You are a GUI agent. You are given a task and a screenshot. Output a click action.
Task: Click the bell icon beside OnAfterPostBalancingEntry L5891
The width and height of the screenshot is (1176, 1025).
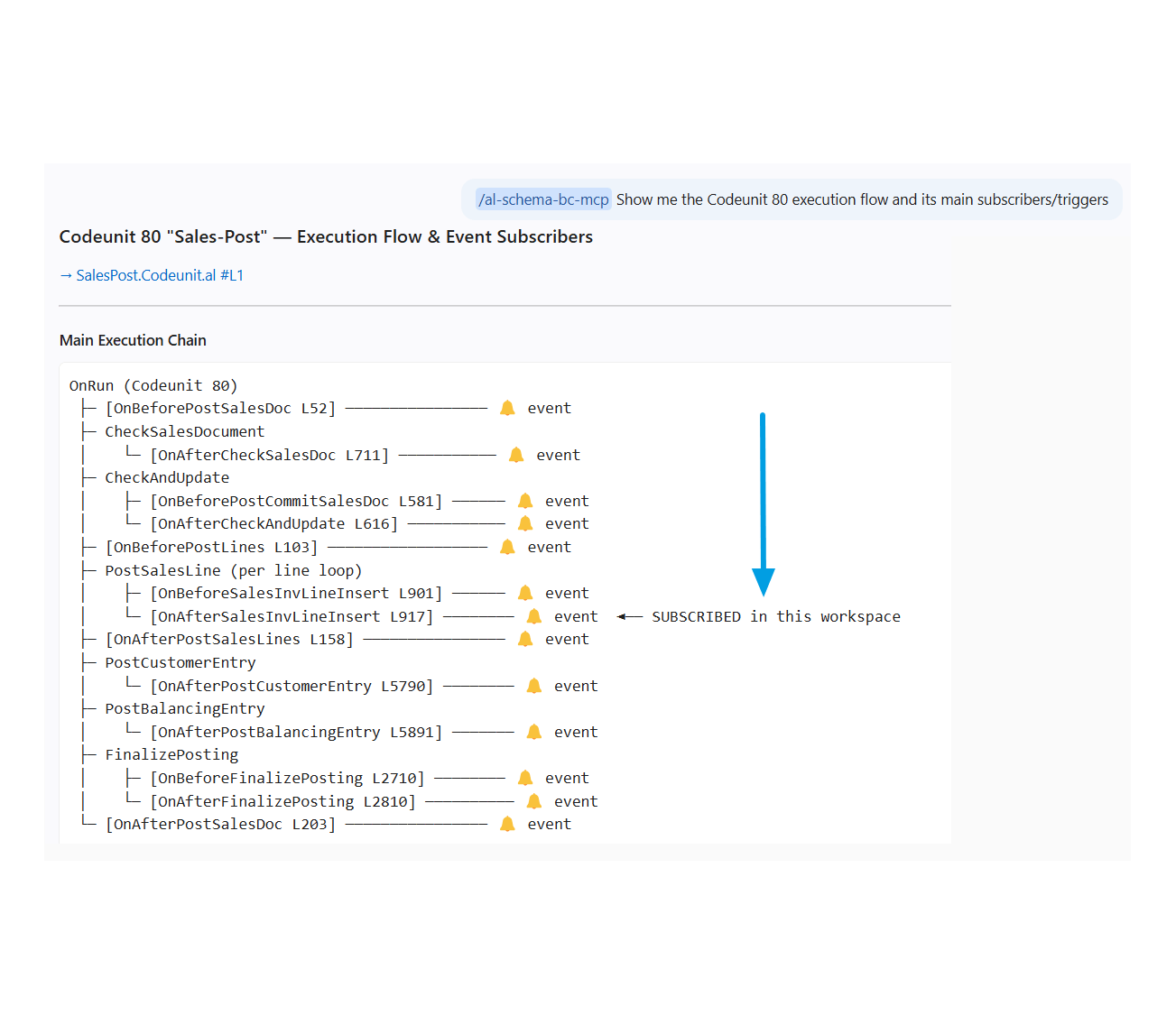pos(534,732)
